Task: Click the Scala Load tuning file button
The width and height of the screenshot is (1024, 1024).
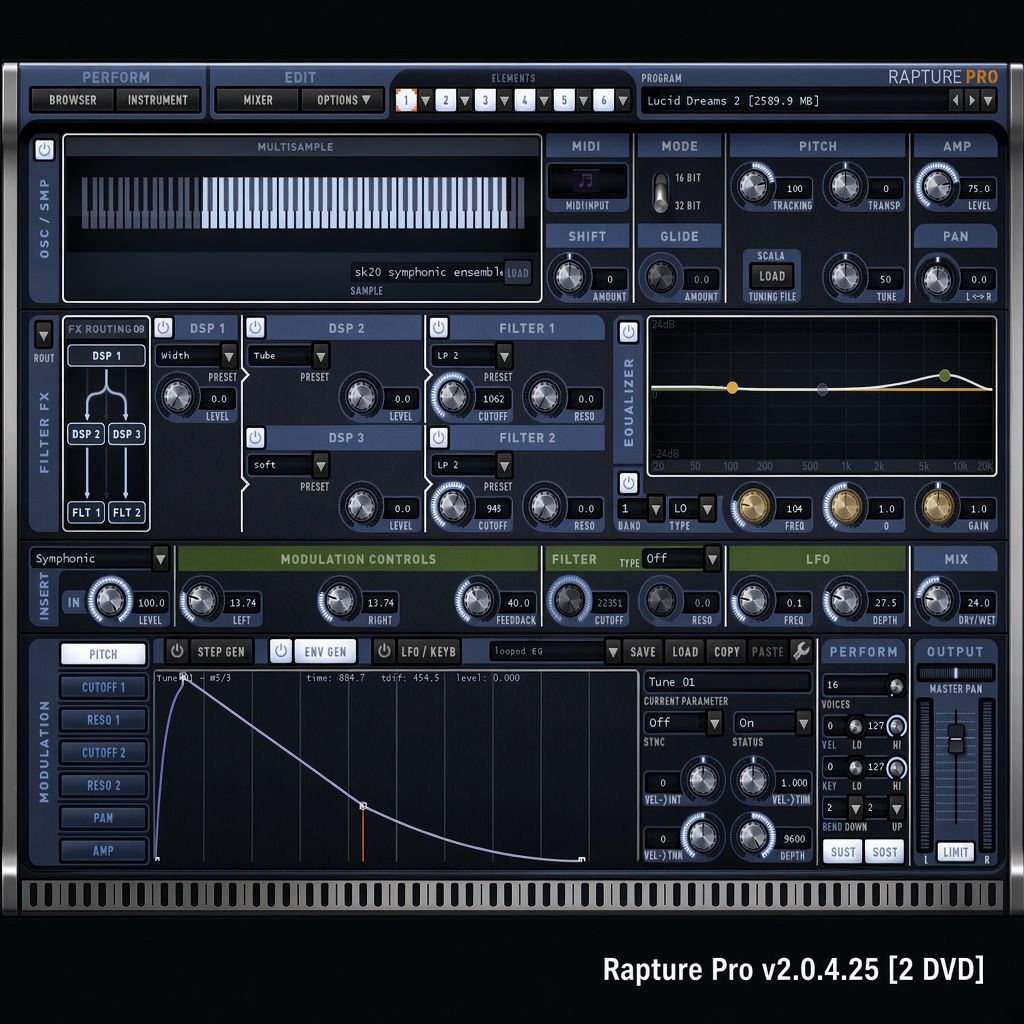Action: point(771,276)
